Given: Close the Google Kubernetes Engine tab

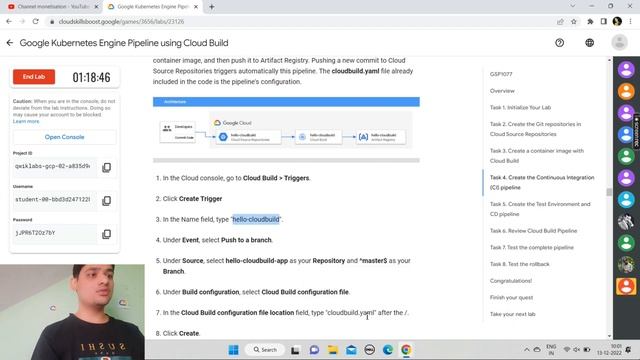Looking at the screenshot, I should [196, 7].
